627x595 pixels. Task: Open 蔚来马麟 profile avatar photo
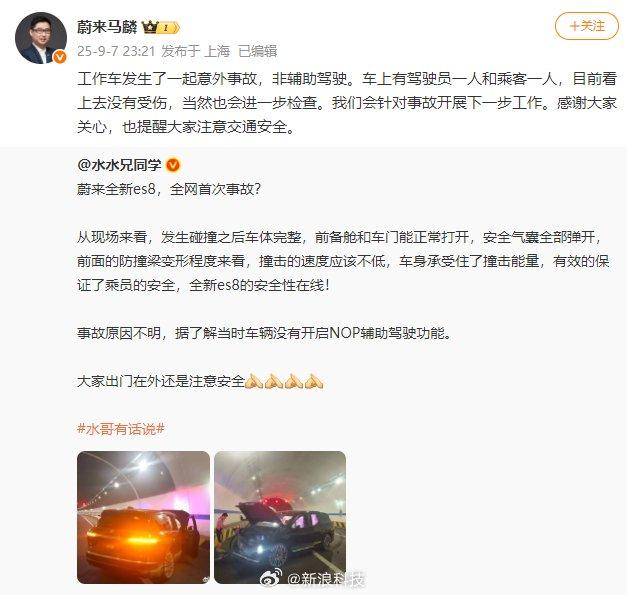(x=41, y=38)
